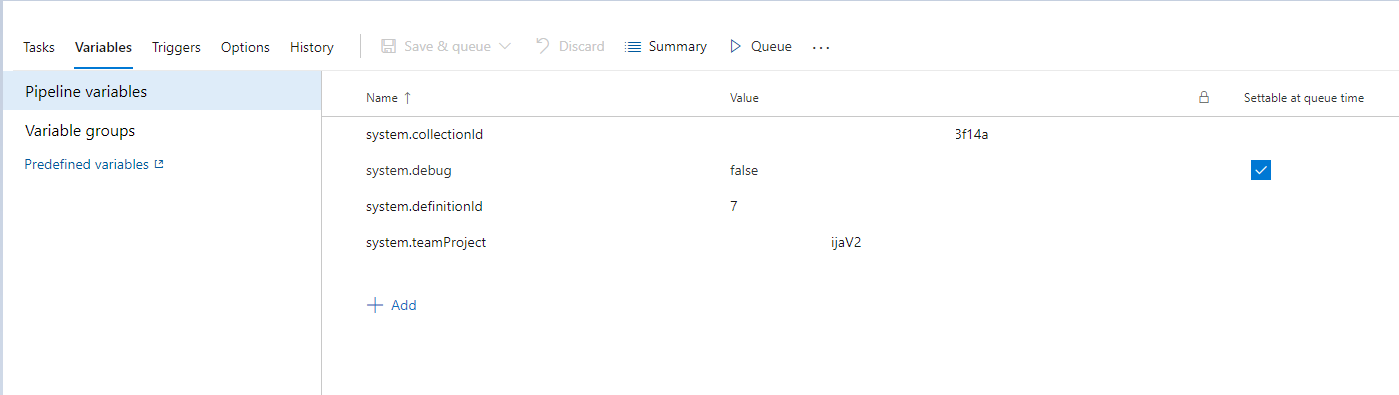
Task: Click the plus icon next to Add
Action: (375, 305)
